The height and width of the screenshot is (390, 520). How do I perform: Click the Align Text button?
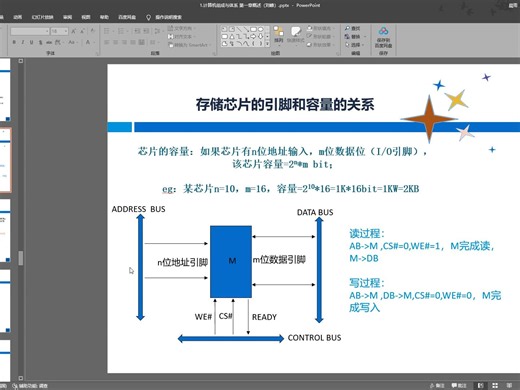point(181,36)
